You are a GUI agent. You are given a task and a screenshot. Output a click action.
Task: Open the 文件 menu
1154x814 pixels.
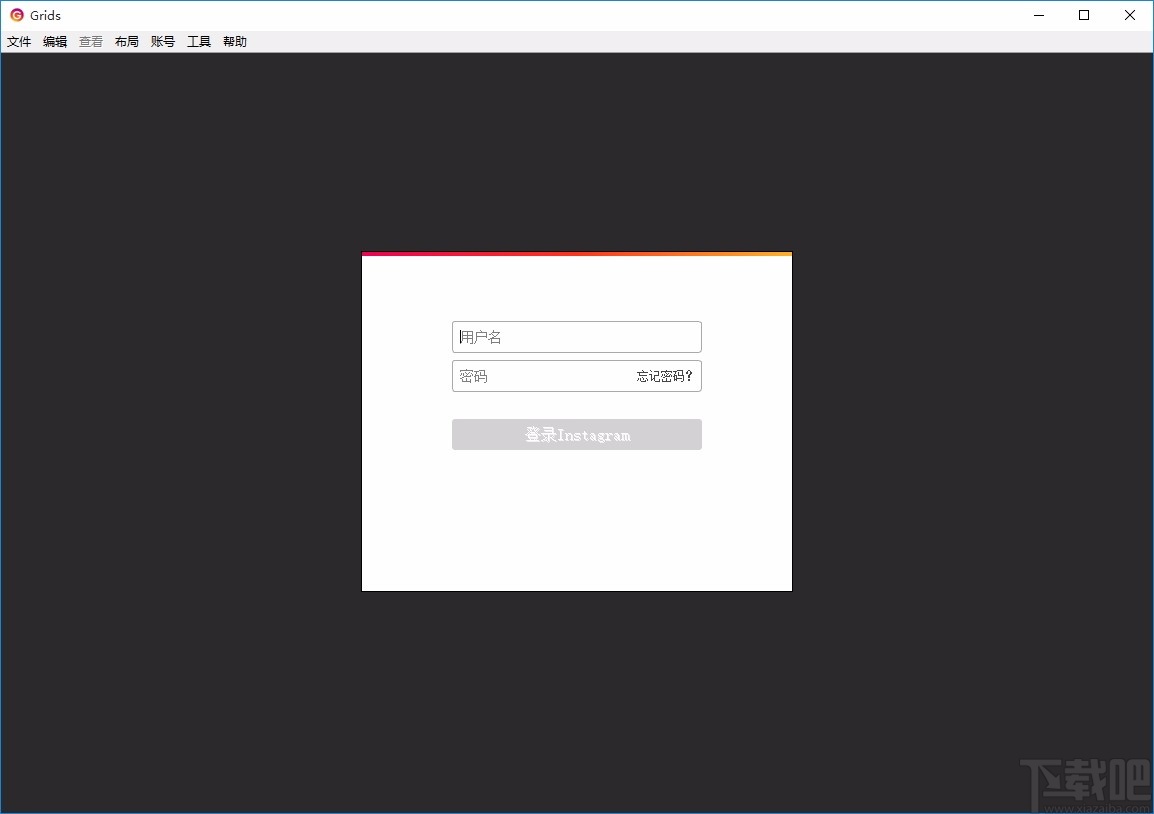(x=19, y=42)
